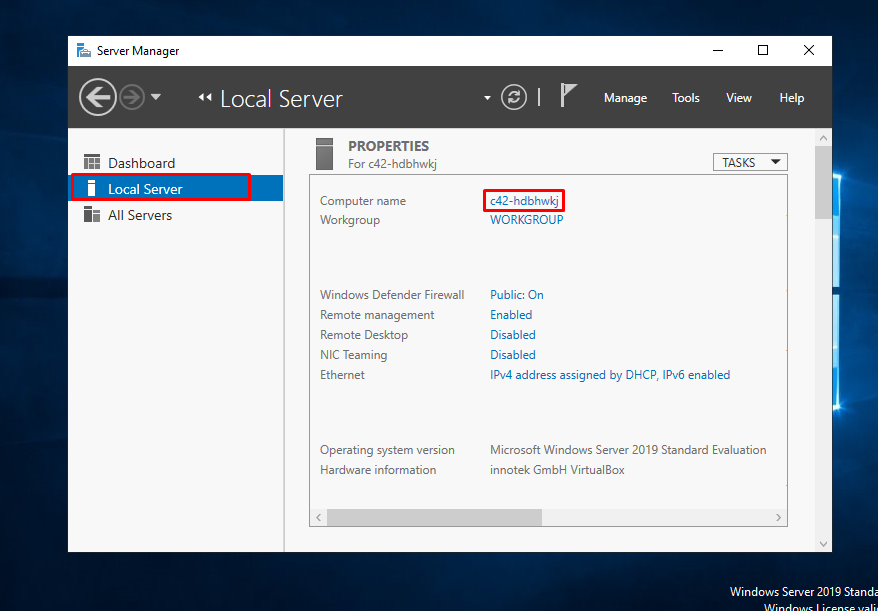
Task: Open the Windows Defender Firewall Public: On link
Action: (x=517, y=294)
